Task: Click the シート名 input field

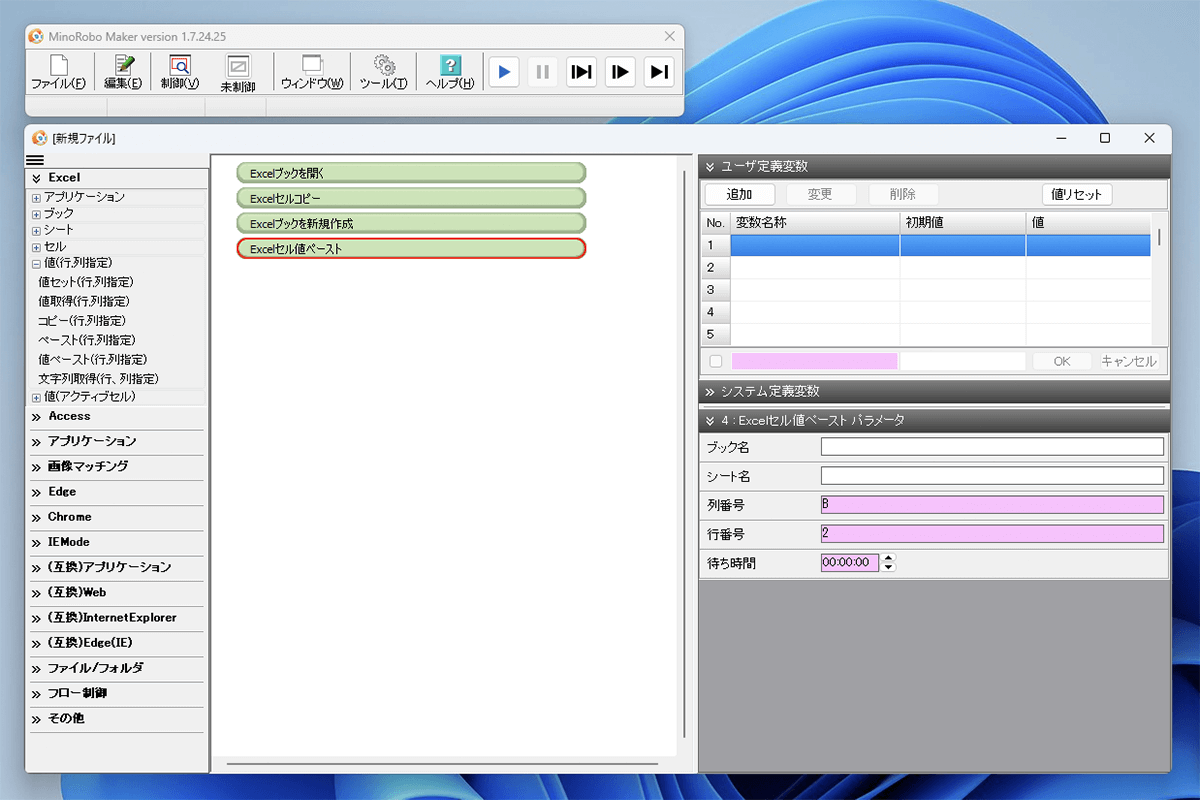Action: click(x=992, y=476)
